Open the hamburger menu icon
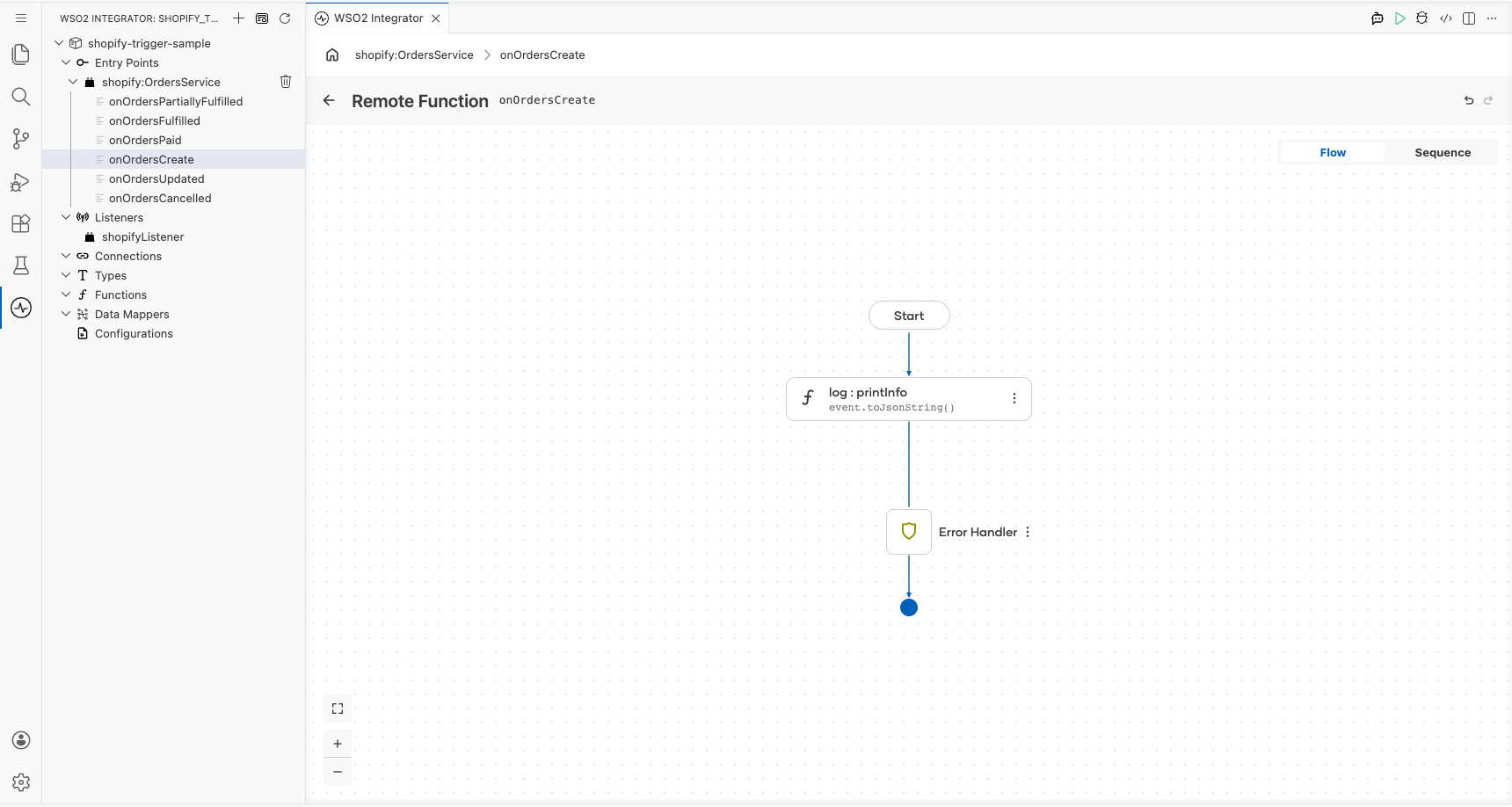 pyautogui.click(x=21, y=18)
